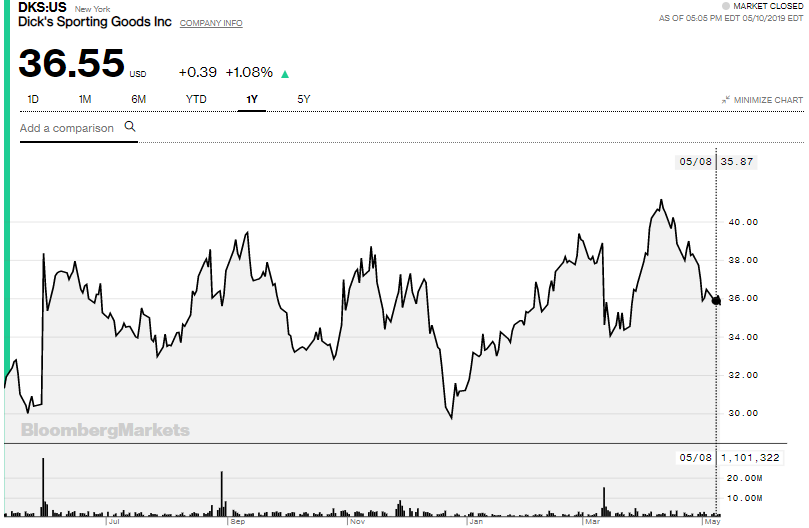Click the Jan x-axis label

476,522
